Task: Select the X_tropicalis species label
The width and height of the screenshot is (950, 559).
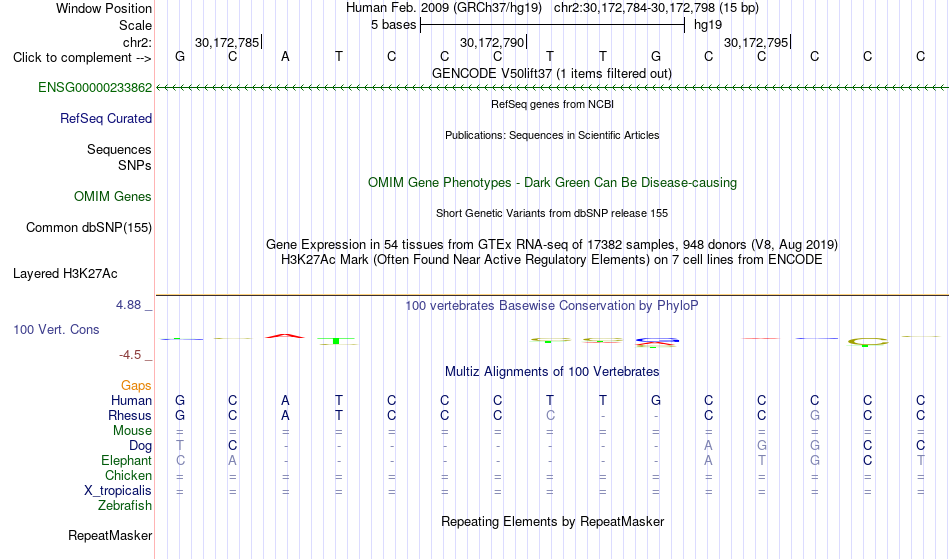Action: (118, 491)
